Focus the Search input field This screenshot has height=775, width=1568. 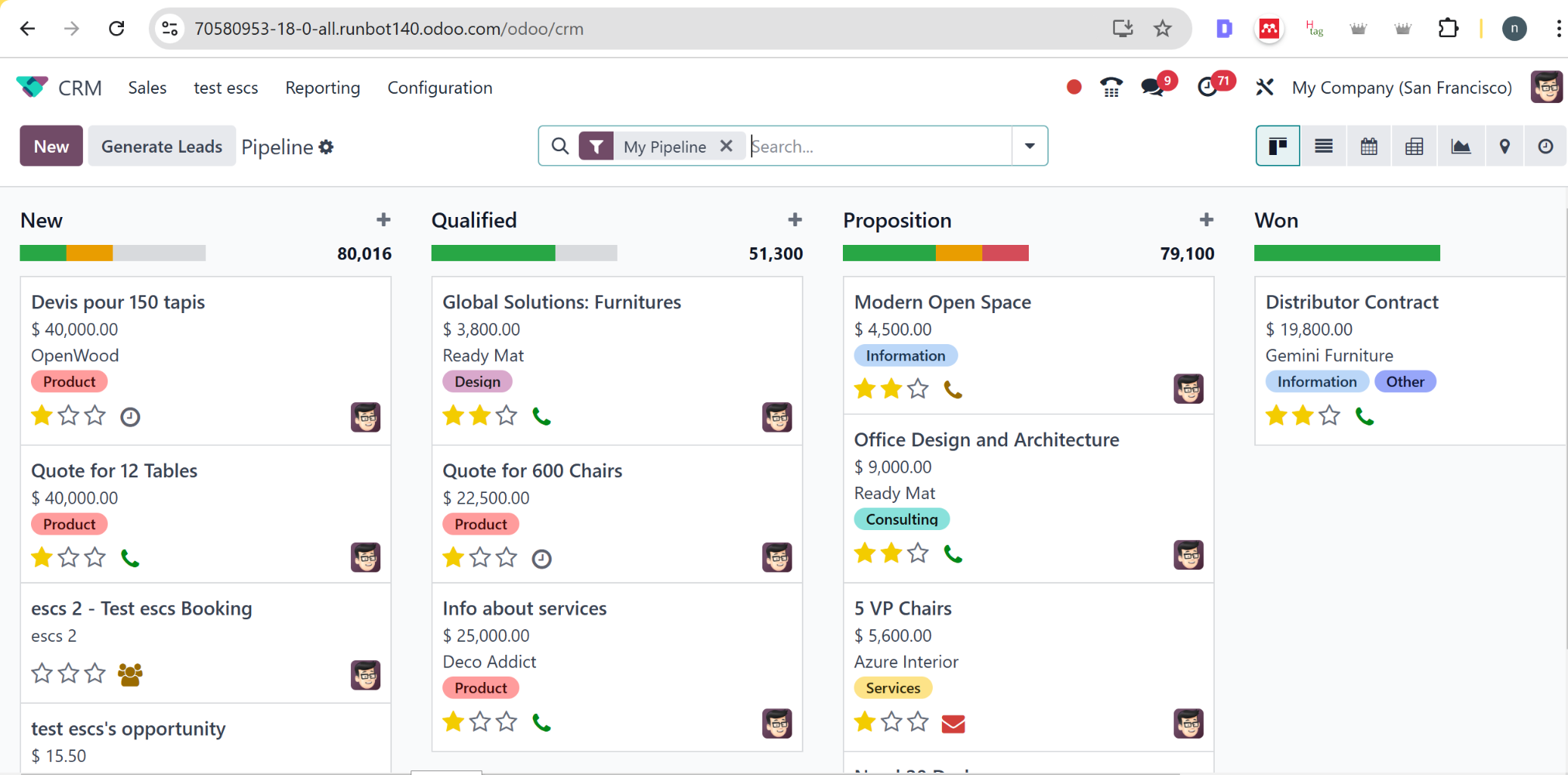(879, 146)
